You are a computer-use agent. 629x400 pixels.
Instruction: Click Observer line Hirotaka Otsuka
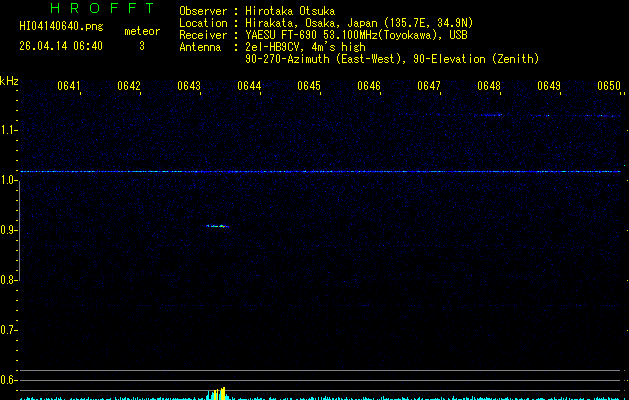tap(257, 11)
